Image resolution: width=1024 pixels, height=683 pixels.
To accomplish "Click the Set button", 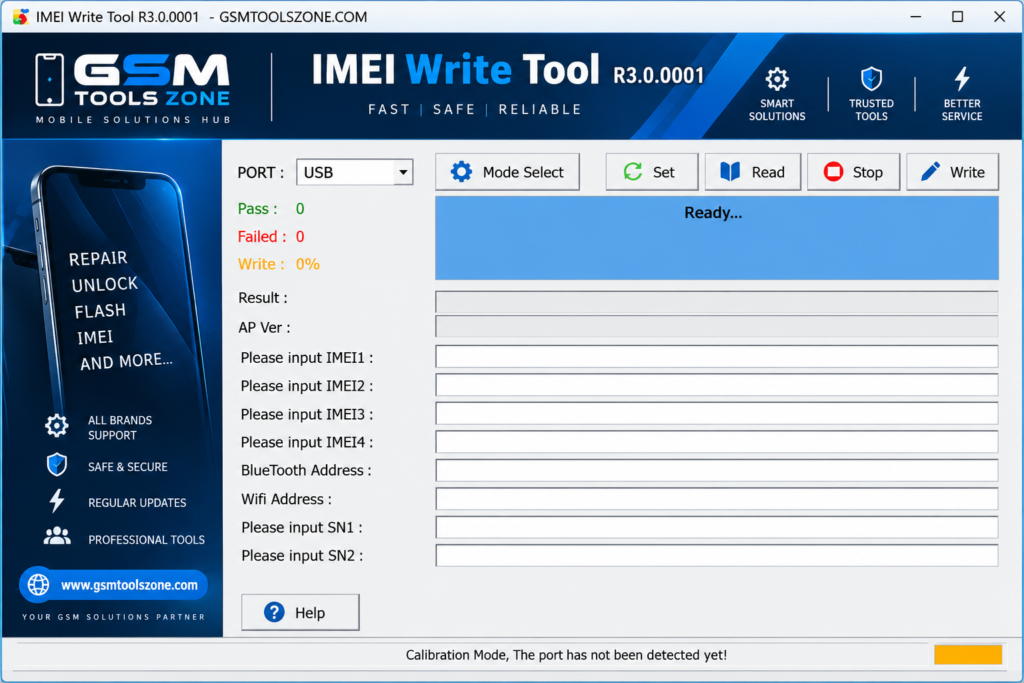I will pos(651,172).
